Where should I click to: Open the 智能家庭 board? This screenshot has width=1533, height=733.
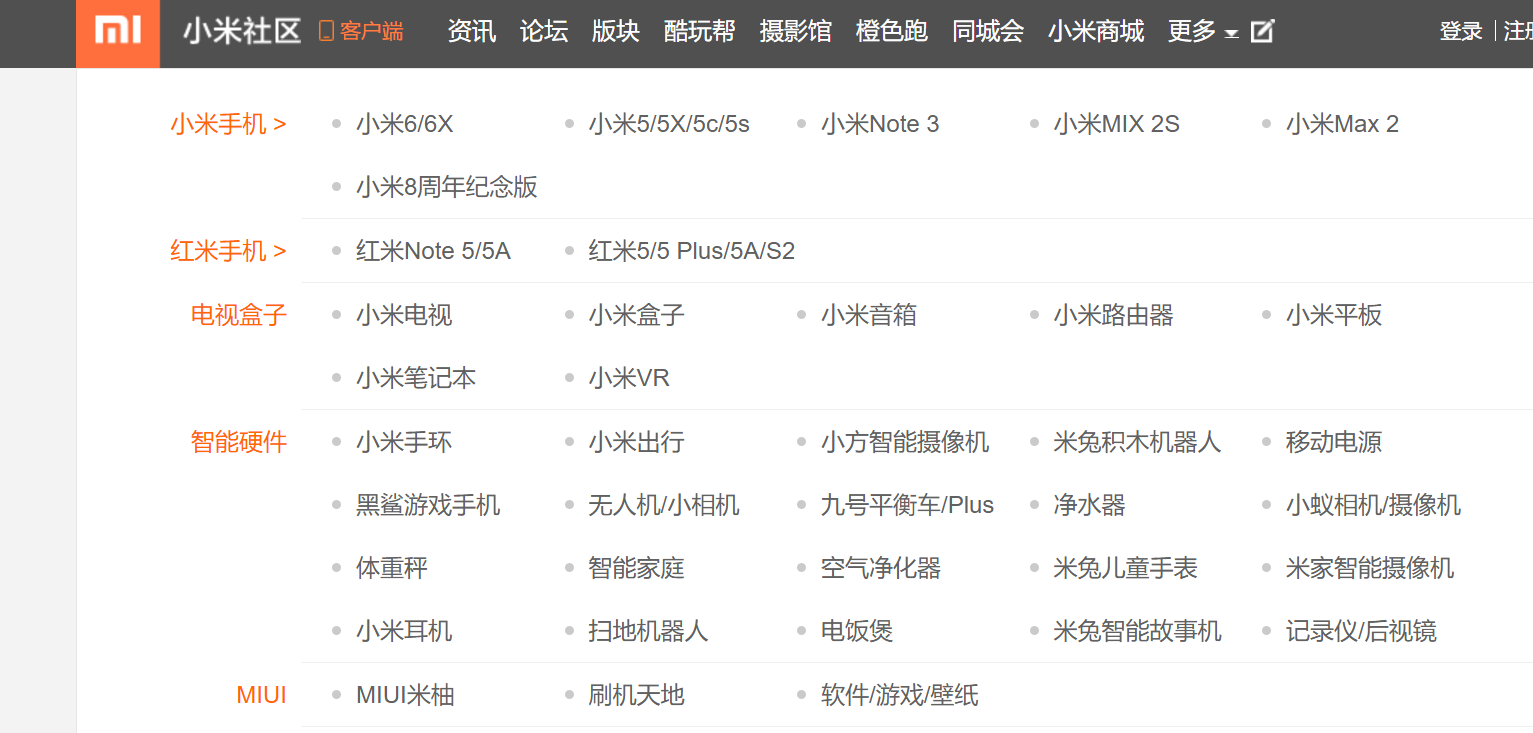(637, 568)
